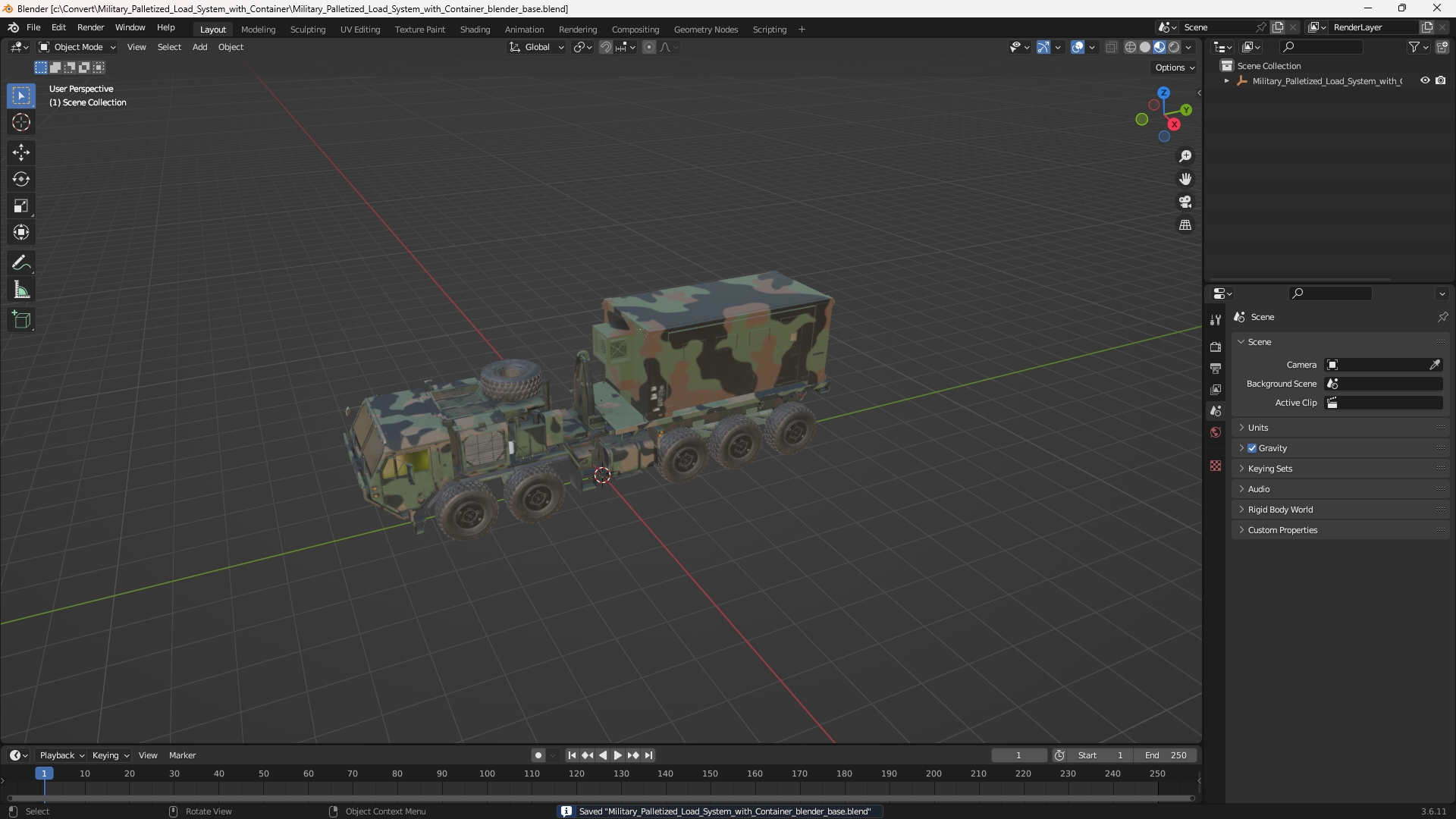Image resolution: width=1456 pixels, height=819 pixels.
Task: Open the Output properties tab
Action: 1216,368
